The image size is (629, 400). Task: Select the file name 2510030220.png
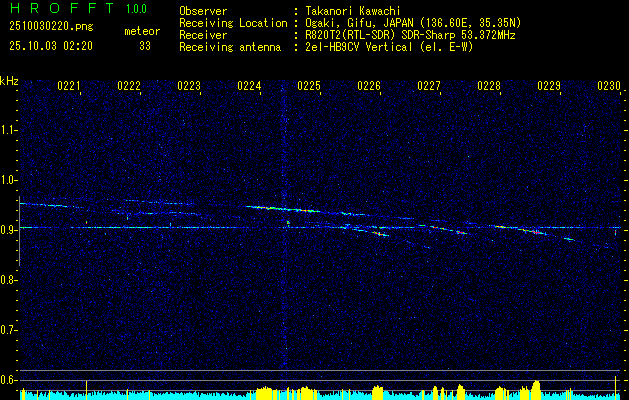click(51, 27)
